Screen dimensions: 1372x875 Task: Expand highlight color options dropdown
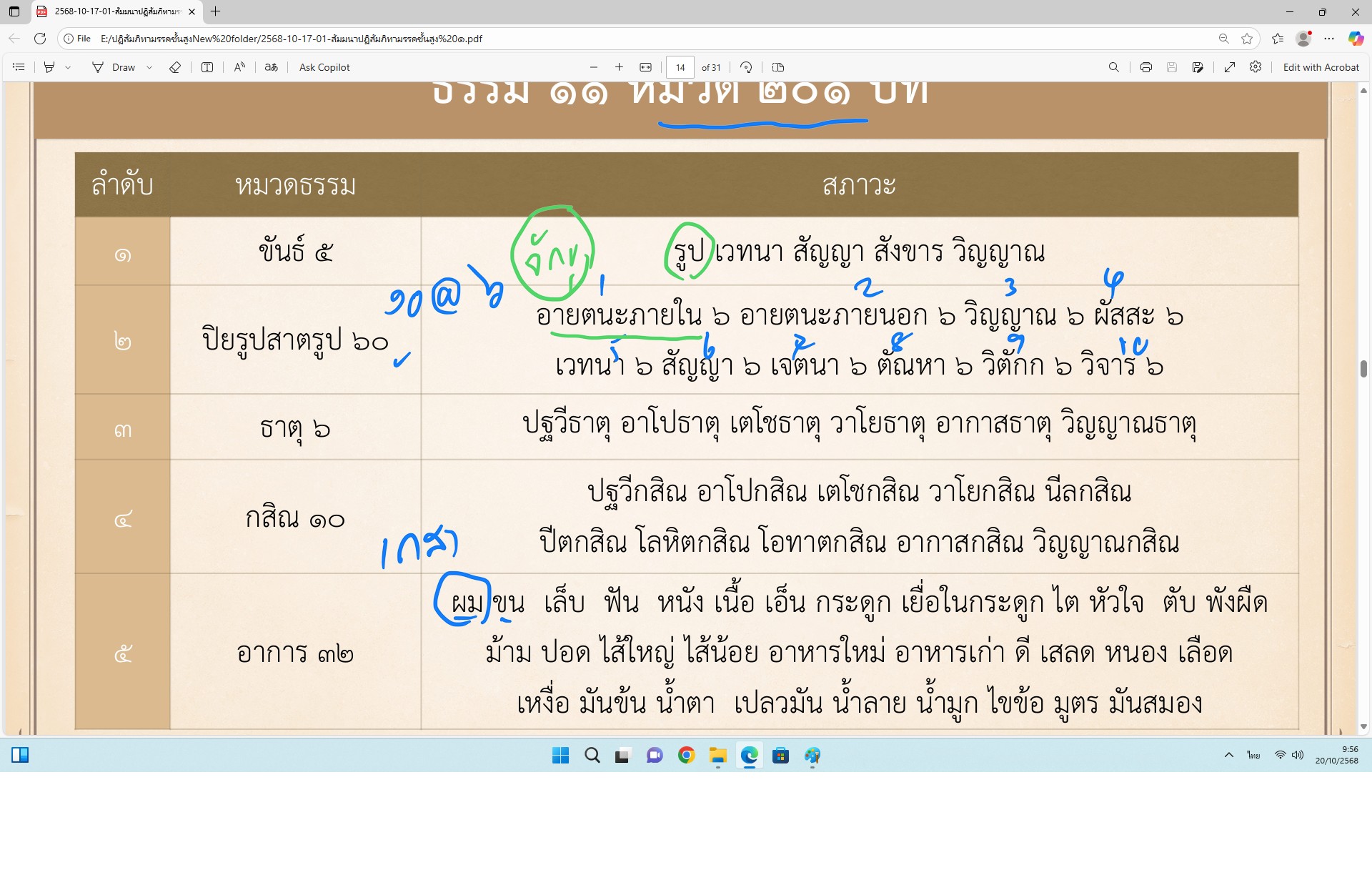68,67
